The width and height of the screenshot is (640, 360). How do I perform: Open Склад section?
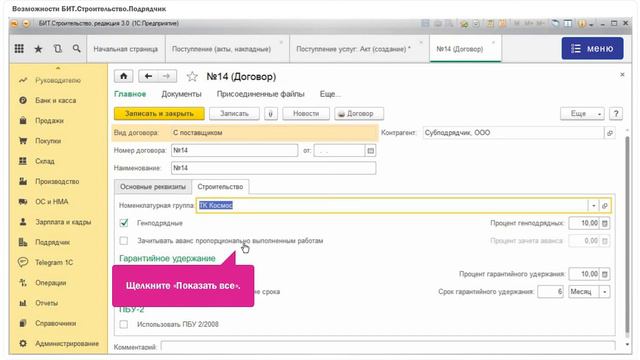44,161
